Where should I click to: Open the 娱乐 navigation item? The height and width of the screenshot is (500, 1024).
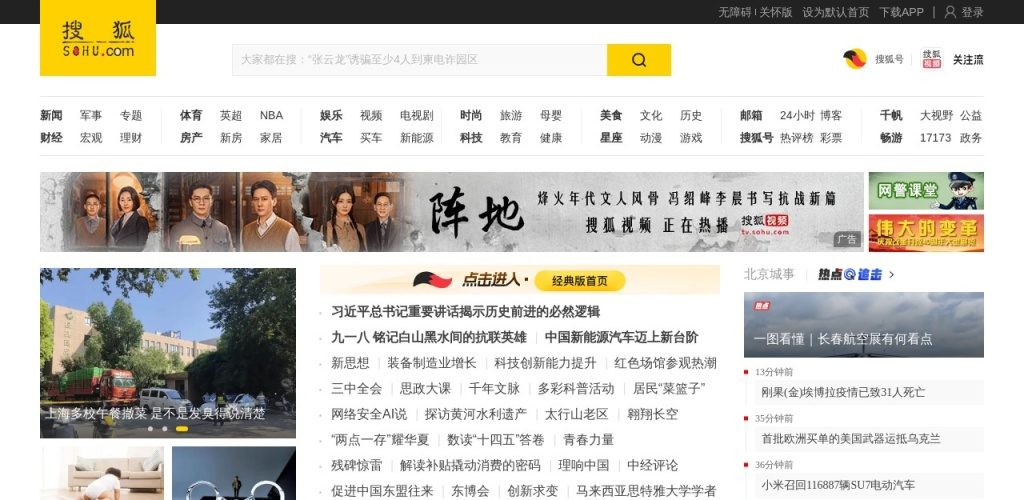point(331,116)
